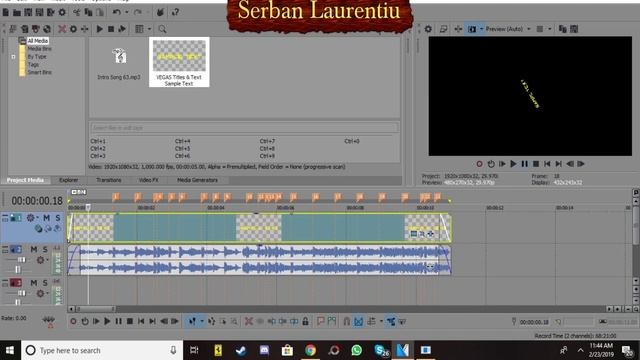Stop playback under the video preview

click(x=536, y=164)
